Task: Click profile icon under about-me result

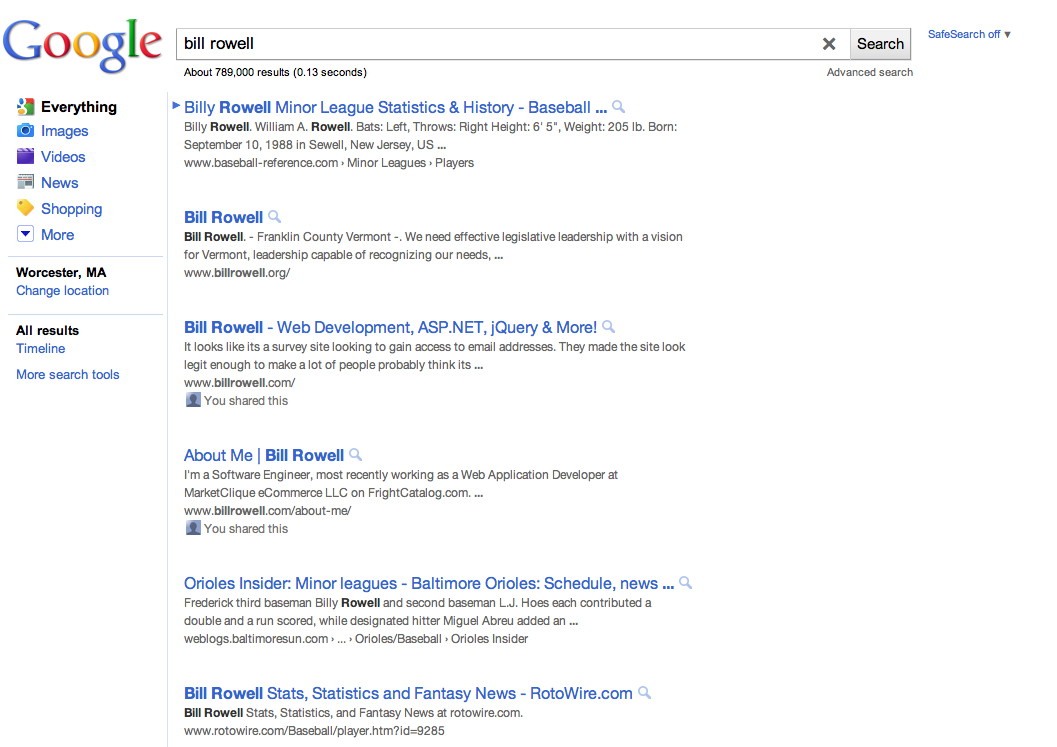Action: pos(193,529)
